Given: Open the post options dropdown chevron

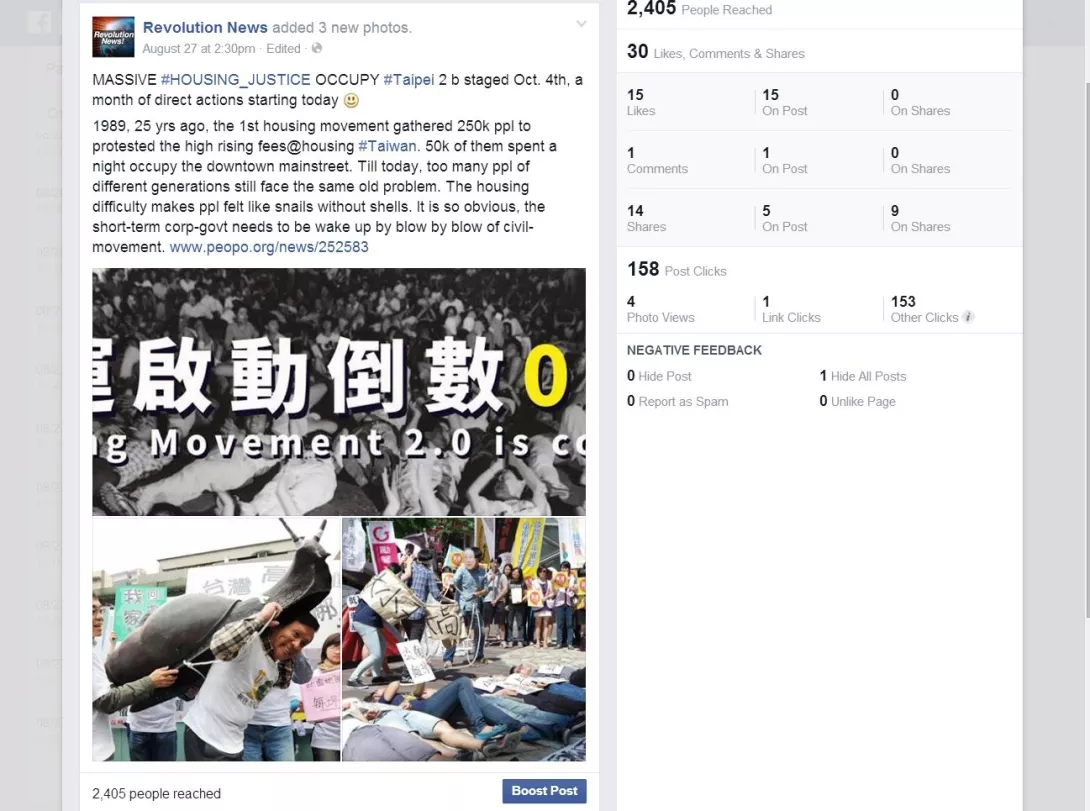Looking at the screenshot, I should [x=581, y=24].
